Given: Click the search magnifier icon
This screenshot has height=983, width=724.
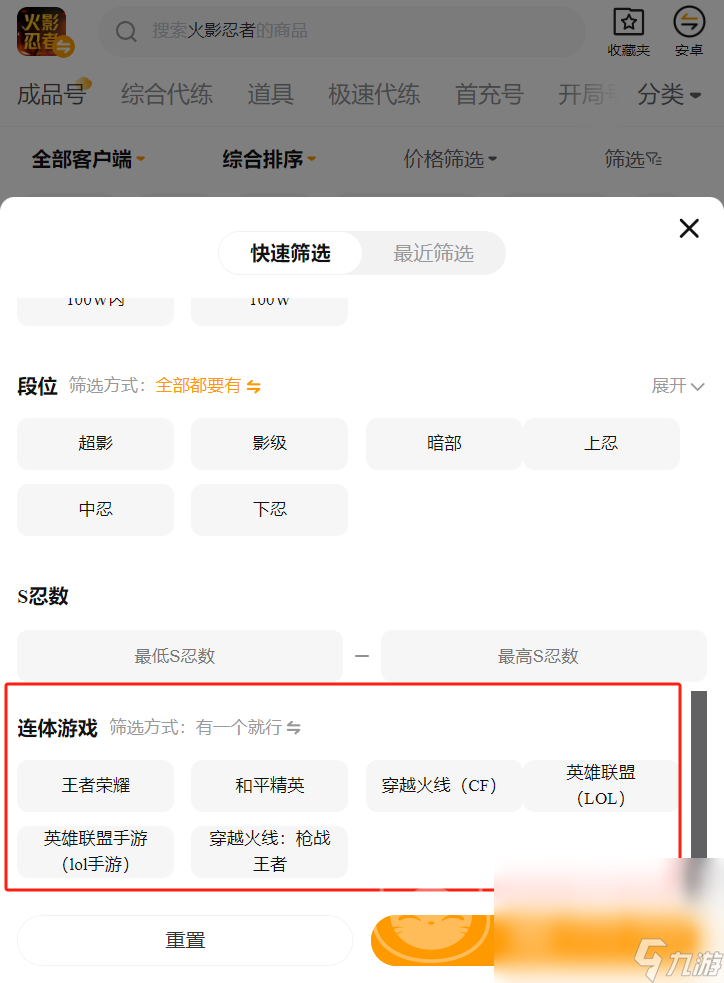Looking at the screenshot, I should click(x=126, y=32).
